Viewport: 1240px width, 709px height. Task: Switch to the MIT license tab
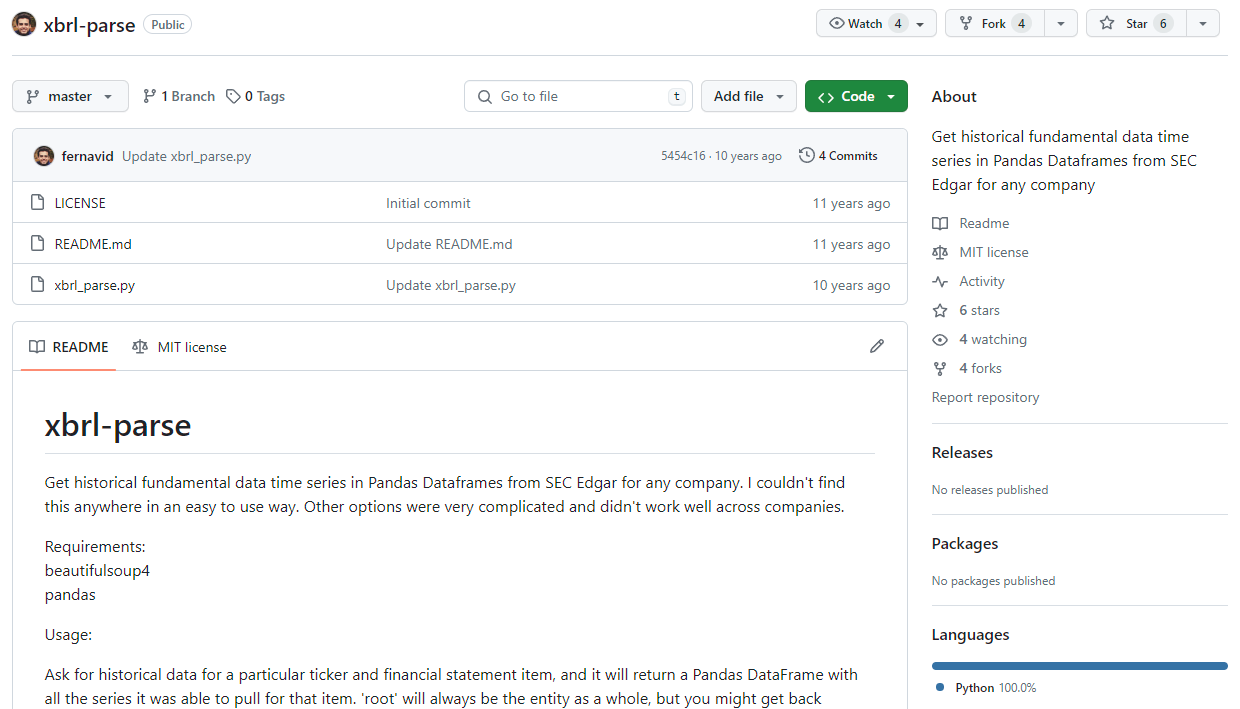tap(179, 347)
